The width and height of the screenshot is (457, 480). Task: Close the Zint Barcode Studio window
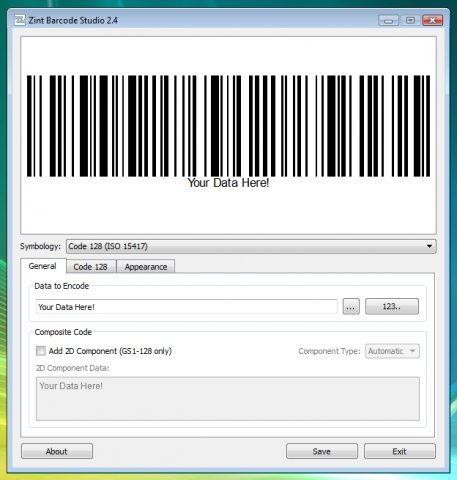(x=432, y=21)
